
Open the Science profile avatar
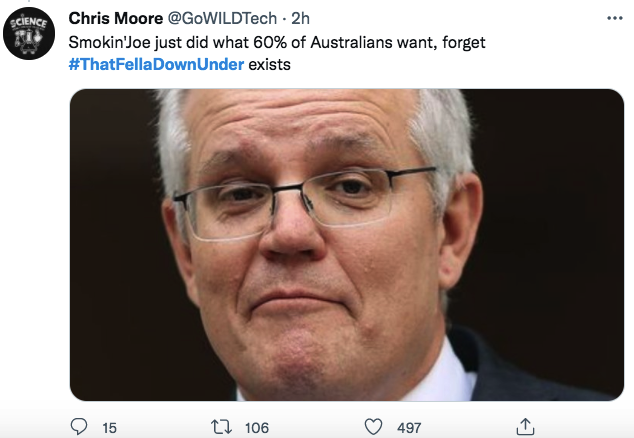(29, 34)
